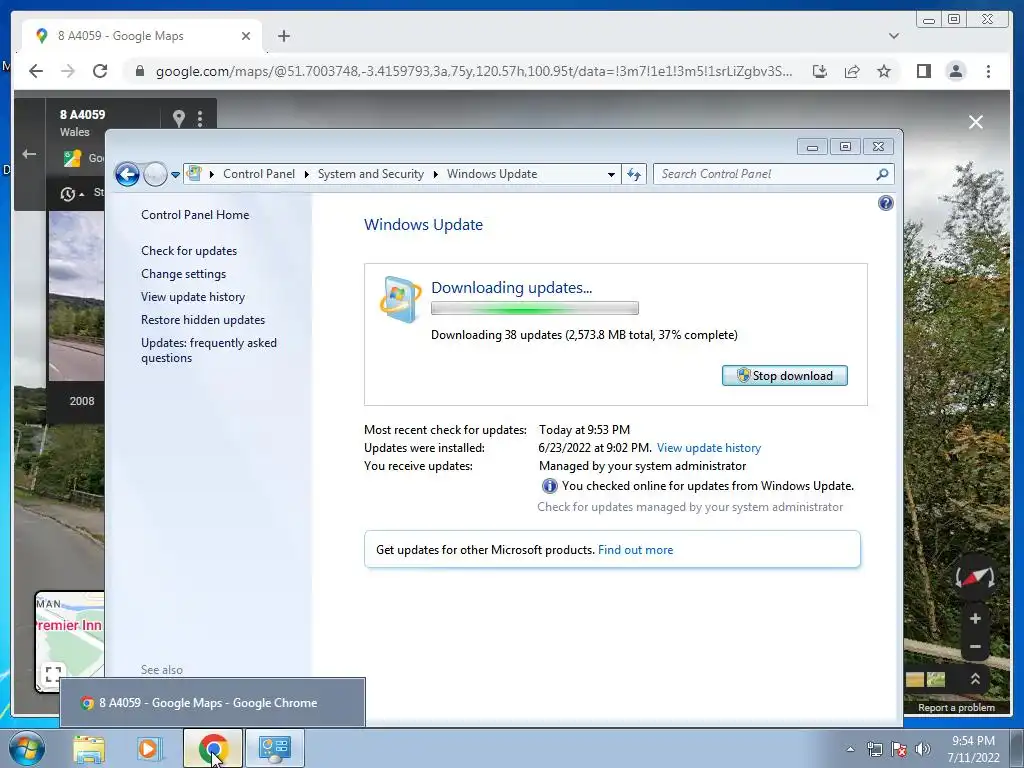
Task: Click Check for updates managed by administrator
Action: 690,507
